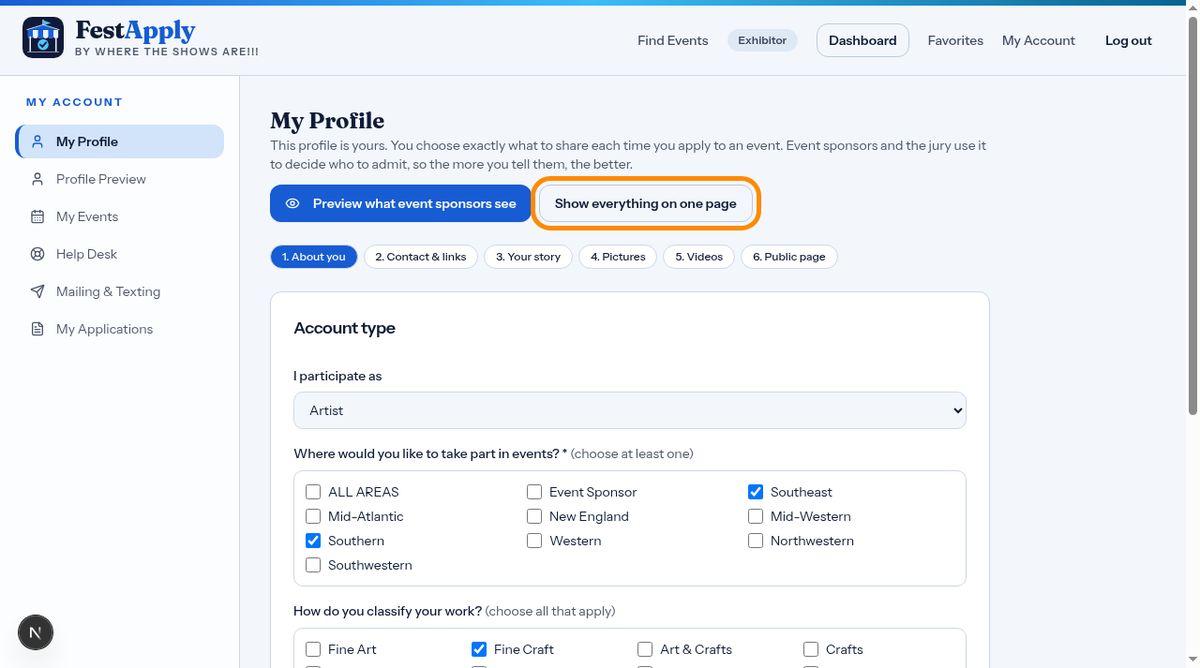The image size is (1200, 668).
Task: Click the Mailing & Texting paper plane icon
Action: click(37, 291)
